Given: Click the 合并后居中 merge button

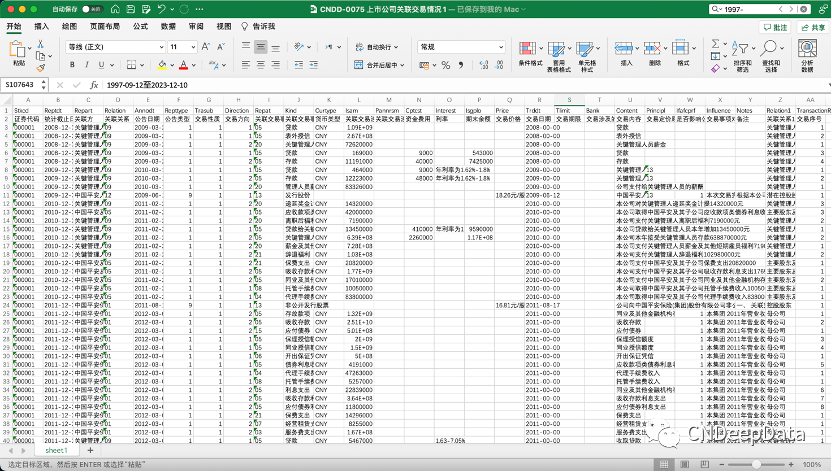Looking at the screenshot, I should pos(379,65).
